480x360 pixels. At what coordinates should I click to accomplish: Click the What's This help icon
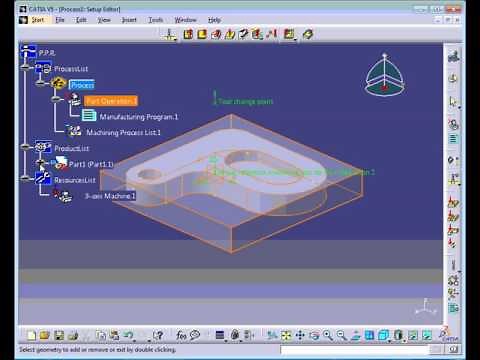[159, 335]
